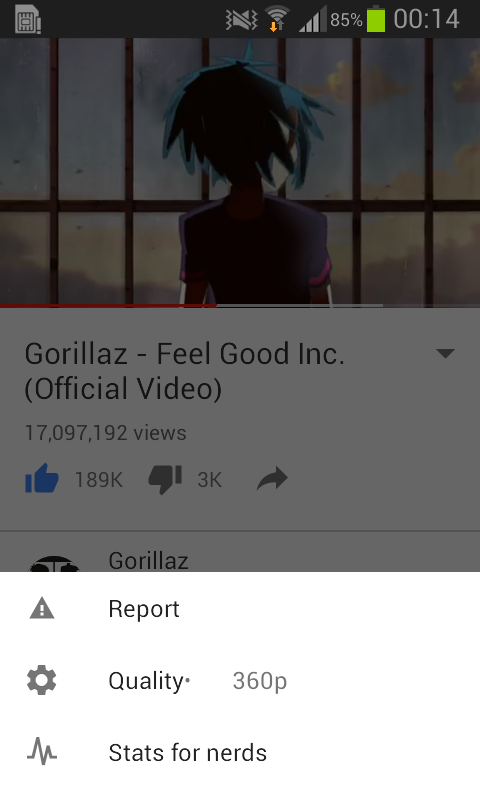The height and width of the screenshot is (800, 480).
Task: Click the Stats pulse waveform icon
Action: 42,752
